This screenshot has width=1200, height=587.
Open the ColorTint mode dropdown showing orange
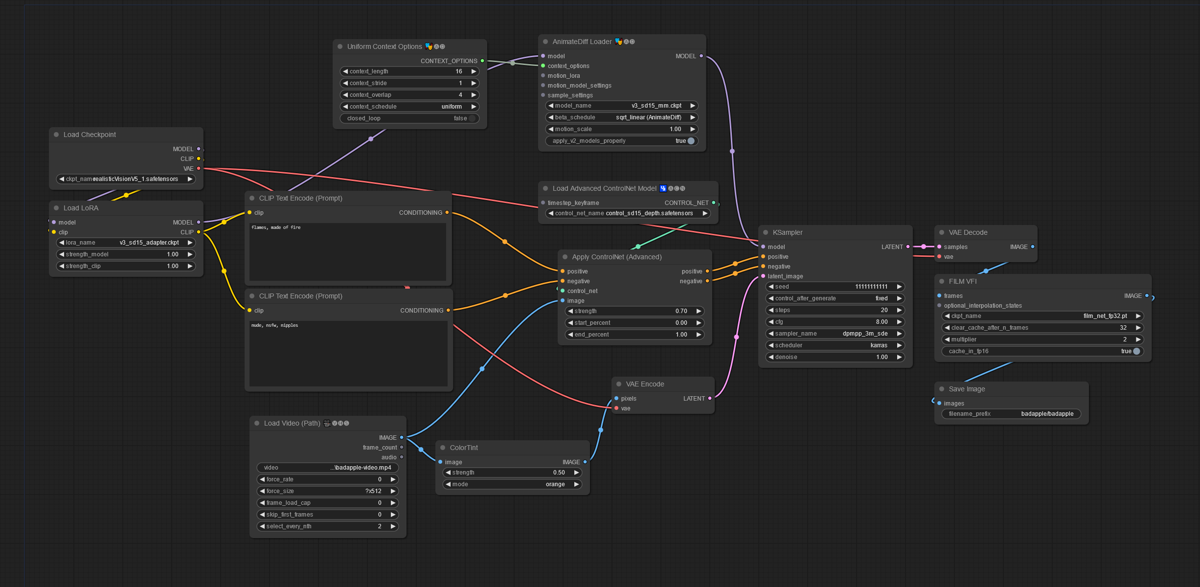(510, 484)
